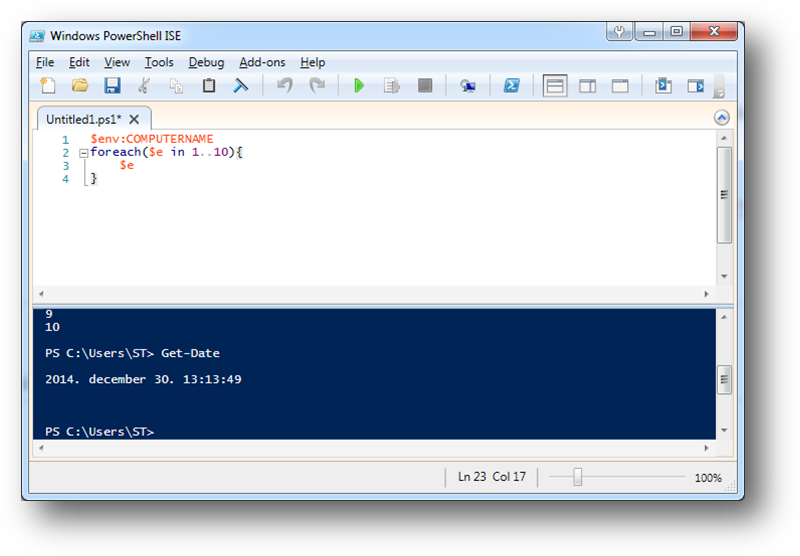The image size is (800, 556).
Task: Start PowerShell.exe console icon
Action: pos(511,85)
